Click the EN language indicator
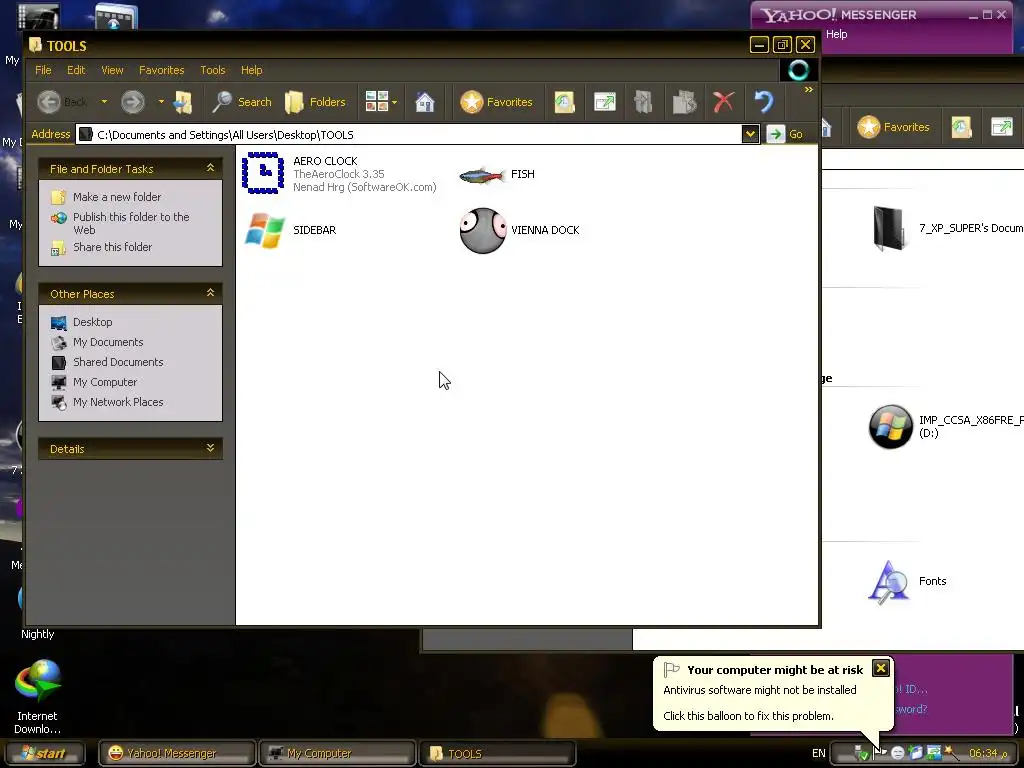Viewport: 1024px width, 768px height. click(818, 753)
